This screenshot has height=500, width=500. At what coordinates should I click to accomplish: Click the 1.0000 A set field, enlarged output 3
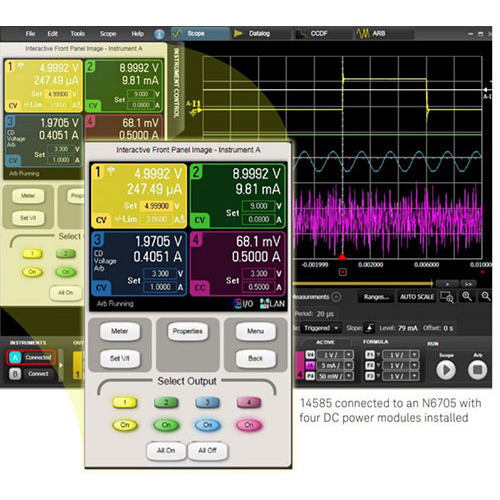(x=160, y=287)
